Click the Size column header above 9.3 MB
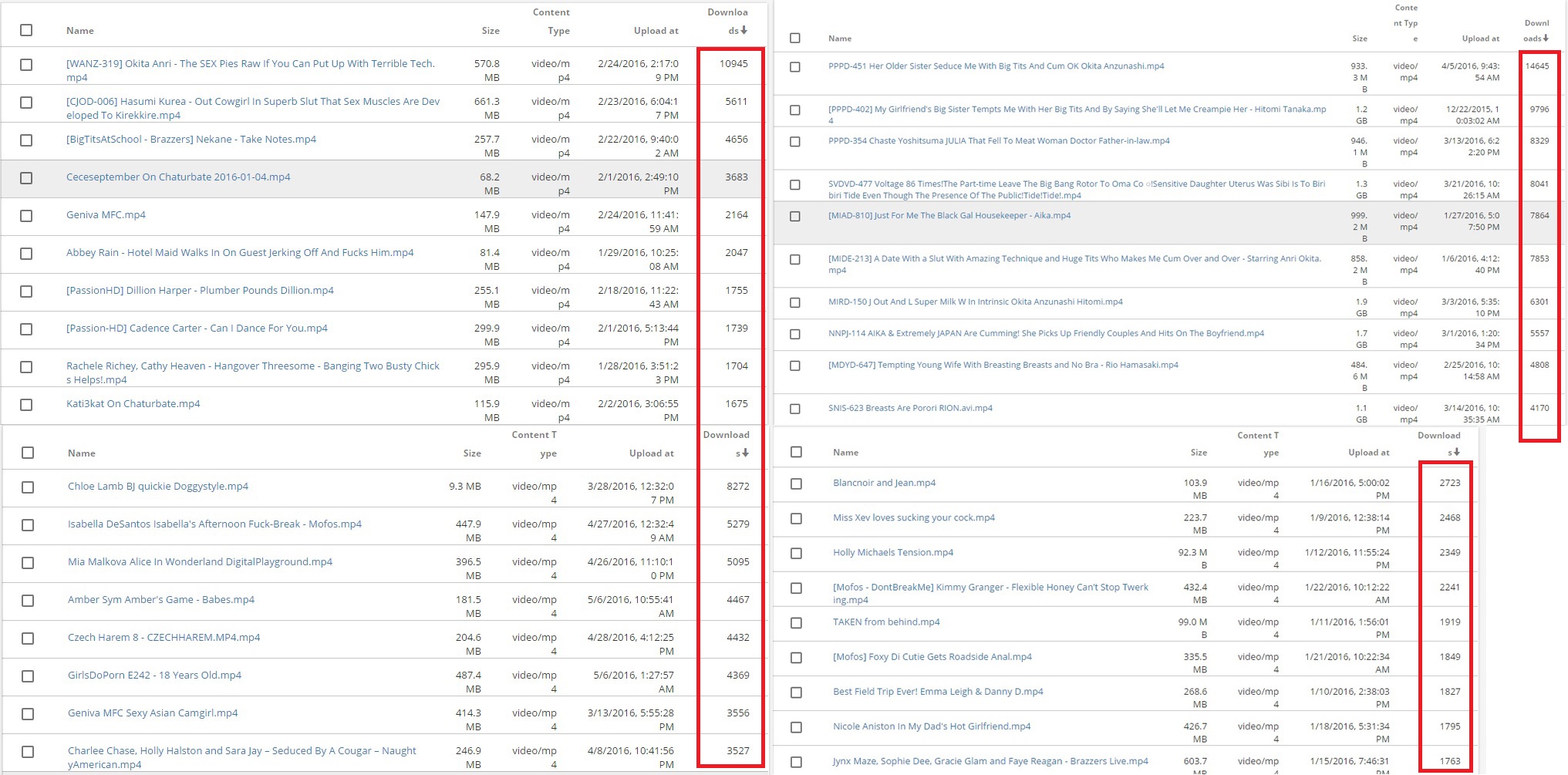 (471, 453)
